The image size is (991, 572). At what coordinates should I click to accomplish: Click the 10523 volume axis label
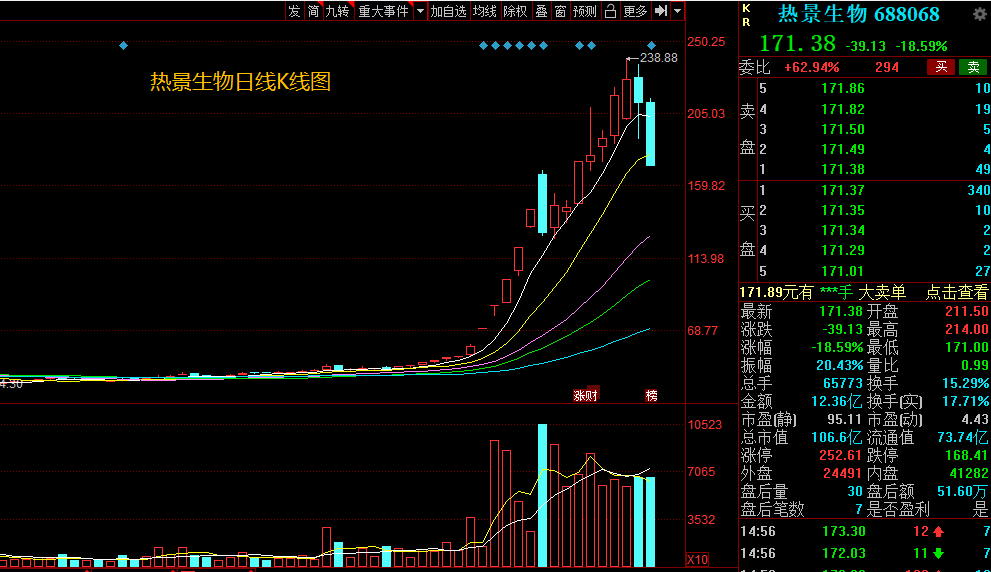(x=705, y=425)
